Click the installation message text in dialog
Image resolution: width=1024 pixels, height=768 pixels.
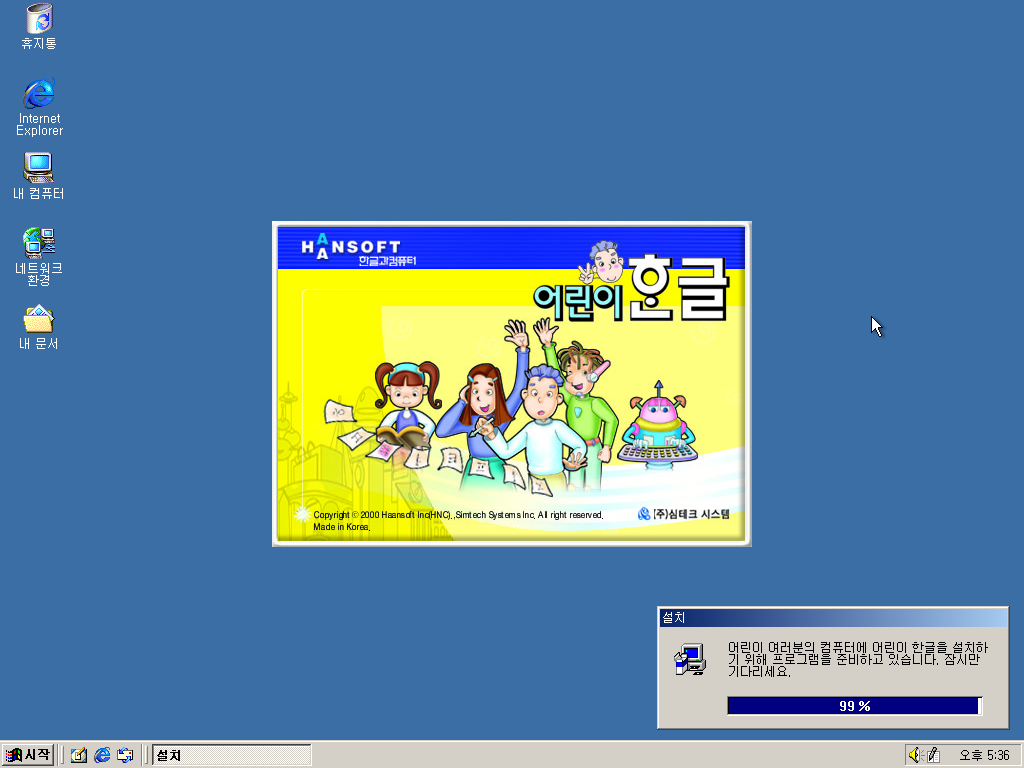(857, 659)
